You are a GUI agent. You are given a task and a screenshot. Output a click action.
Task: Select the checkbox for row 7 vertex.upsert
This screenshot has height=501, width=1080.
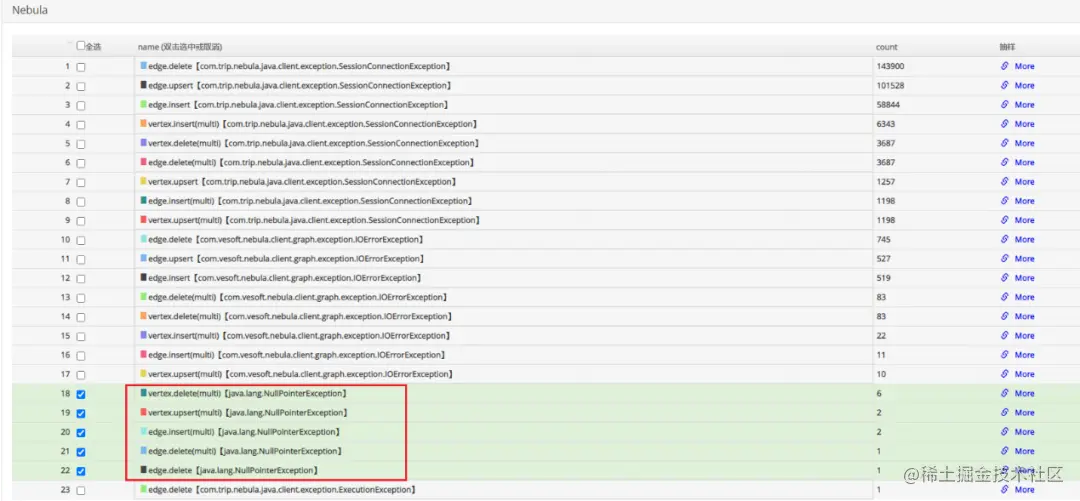[x=81, y=183]
